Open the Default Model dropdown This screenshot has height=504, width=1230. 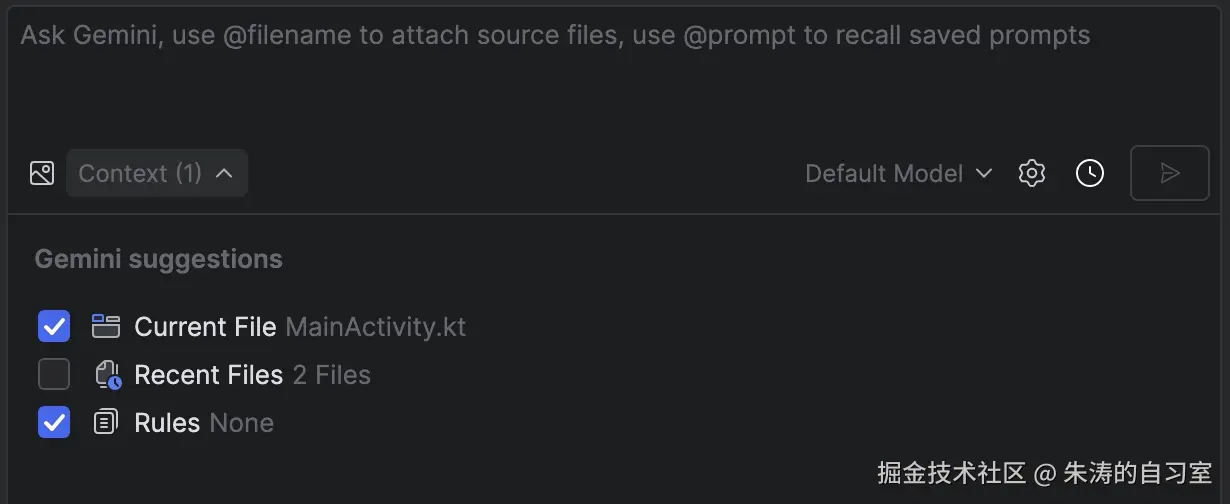click(x=897, y=173)
